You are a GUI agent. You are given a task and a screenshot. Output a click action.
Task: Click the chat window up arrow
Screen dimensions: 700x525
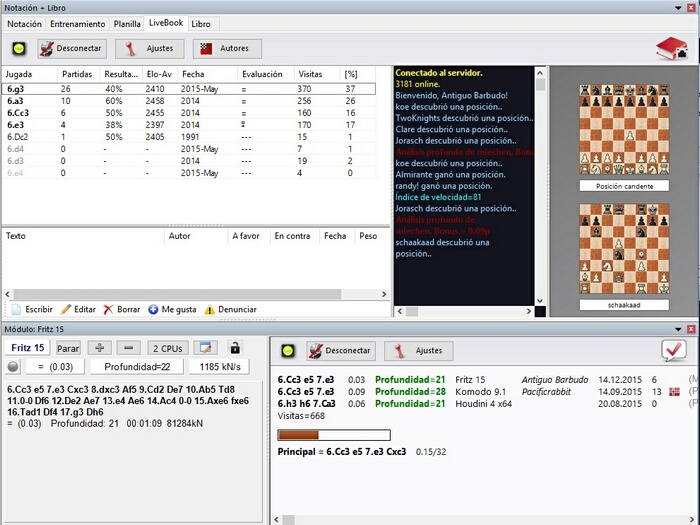(x=540, y=73)
